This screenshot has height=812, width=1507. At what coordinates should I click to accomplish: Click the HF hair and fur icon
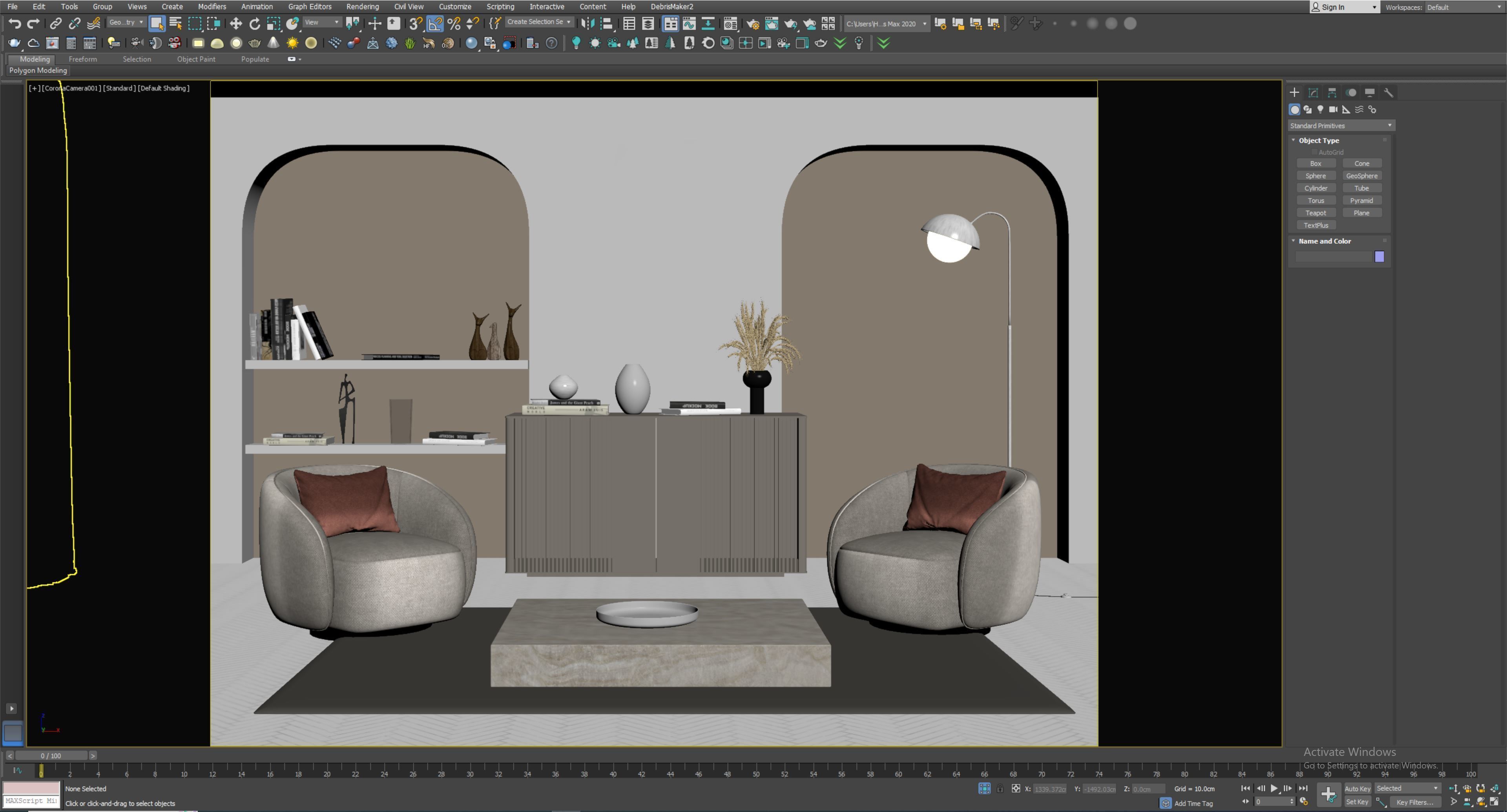click(x=429, y=43)
